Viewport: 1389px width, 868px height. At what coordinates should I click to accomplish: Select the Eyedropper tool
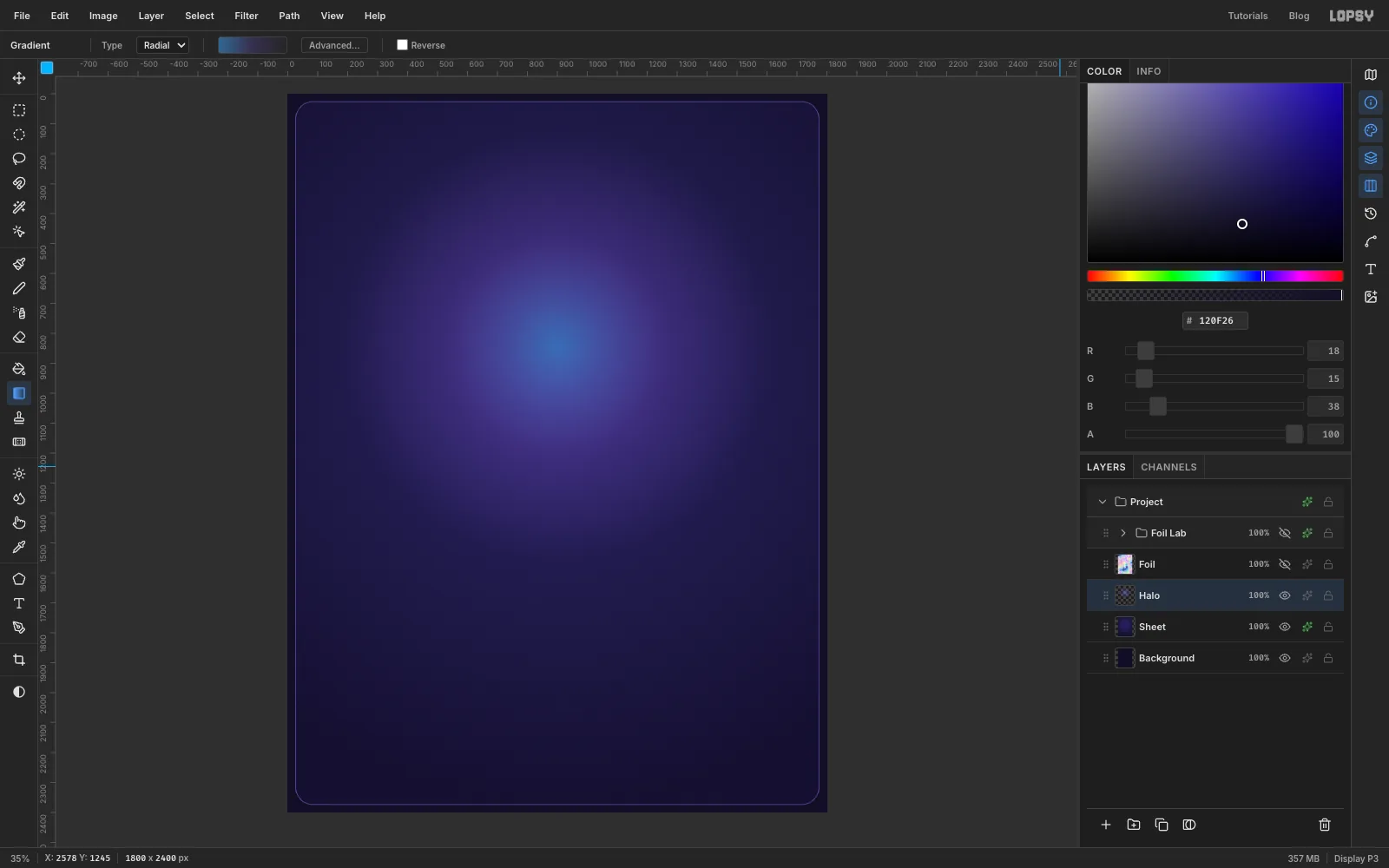[x=19, y=547]
